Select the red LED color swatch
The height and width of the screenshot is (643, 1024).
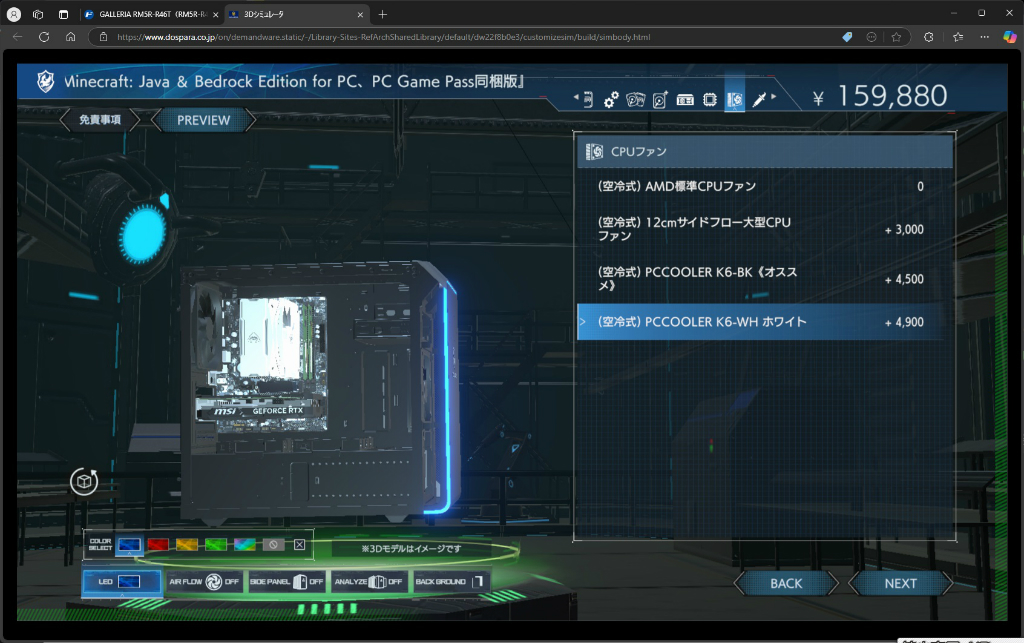156,544
